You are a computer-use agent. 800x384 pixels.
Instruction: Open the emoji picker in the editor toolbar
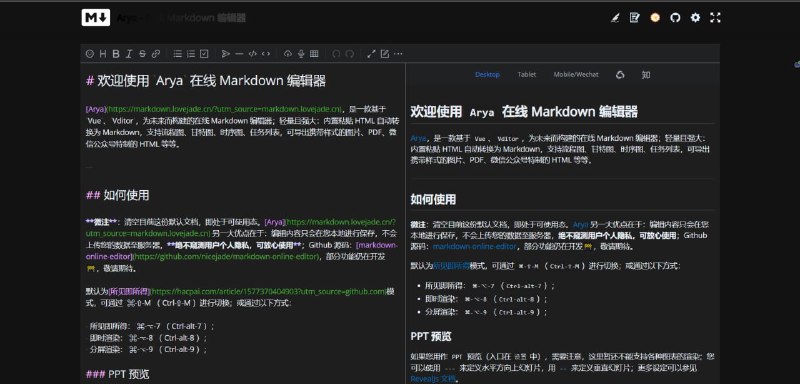pos(90,54)
